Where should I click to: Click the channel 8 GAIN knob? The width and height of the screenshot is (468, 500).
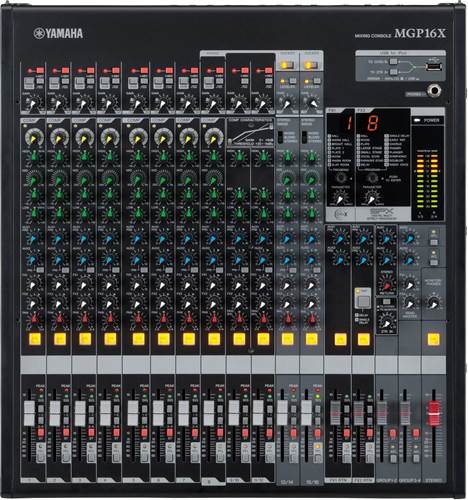click(x=213, y=103)
